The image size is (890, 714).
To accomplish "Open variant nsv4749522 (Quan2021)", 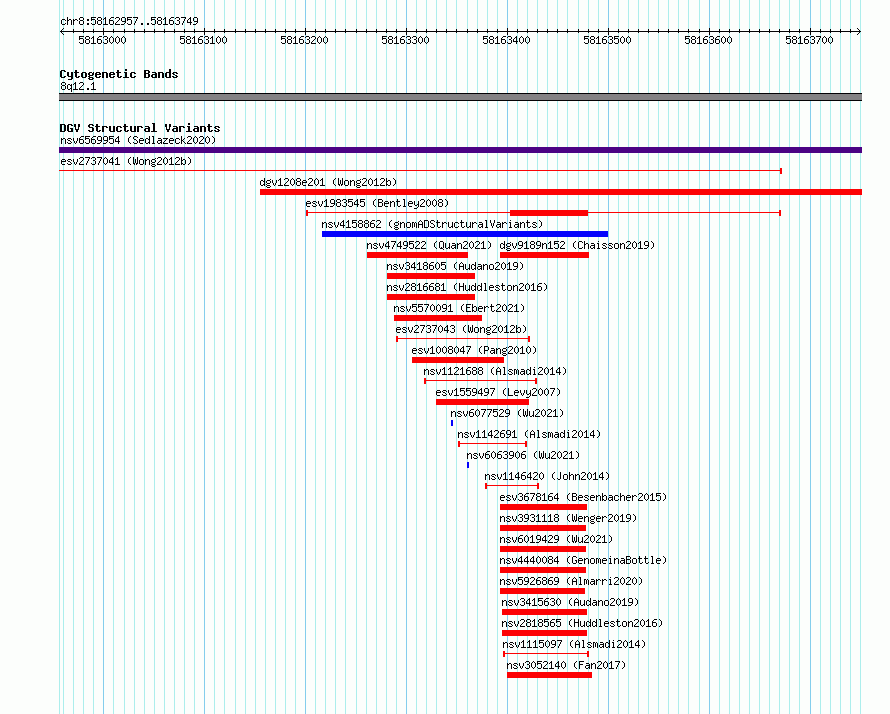I will [429, 245].
